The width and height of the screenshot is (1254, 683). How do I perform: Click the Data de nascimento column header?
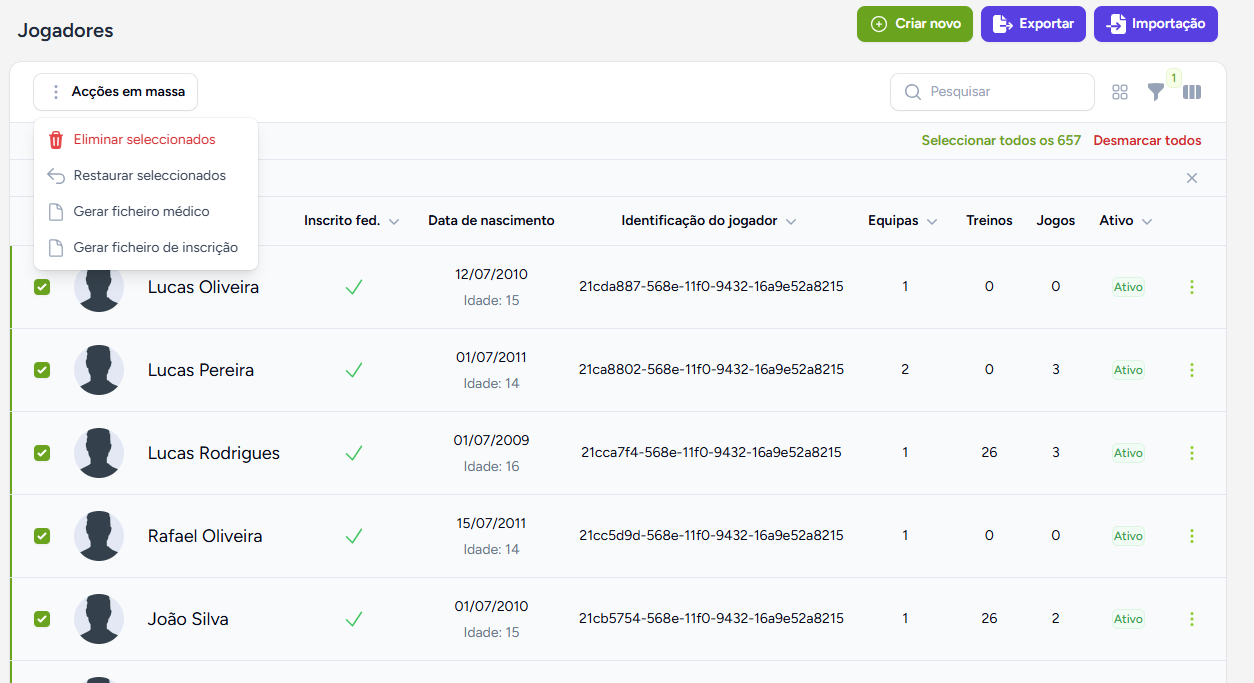tap(491, 221)
